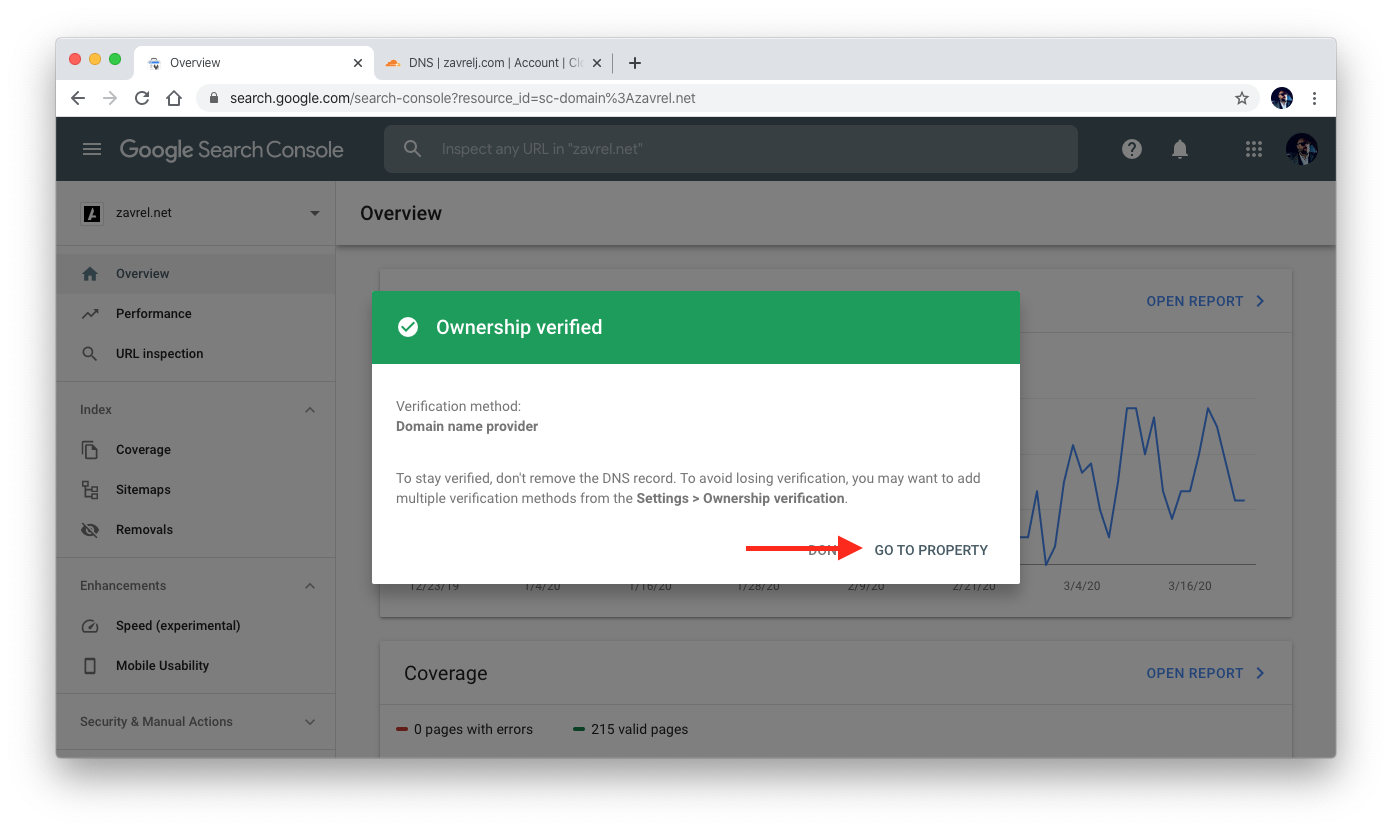Image resolution: width=1392 pixels, height=832 pixels.
Task: Reload the current page
Action: [142, 98]
